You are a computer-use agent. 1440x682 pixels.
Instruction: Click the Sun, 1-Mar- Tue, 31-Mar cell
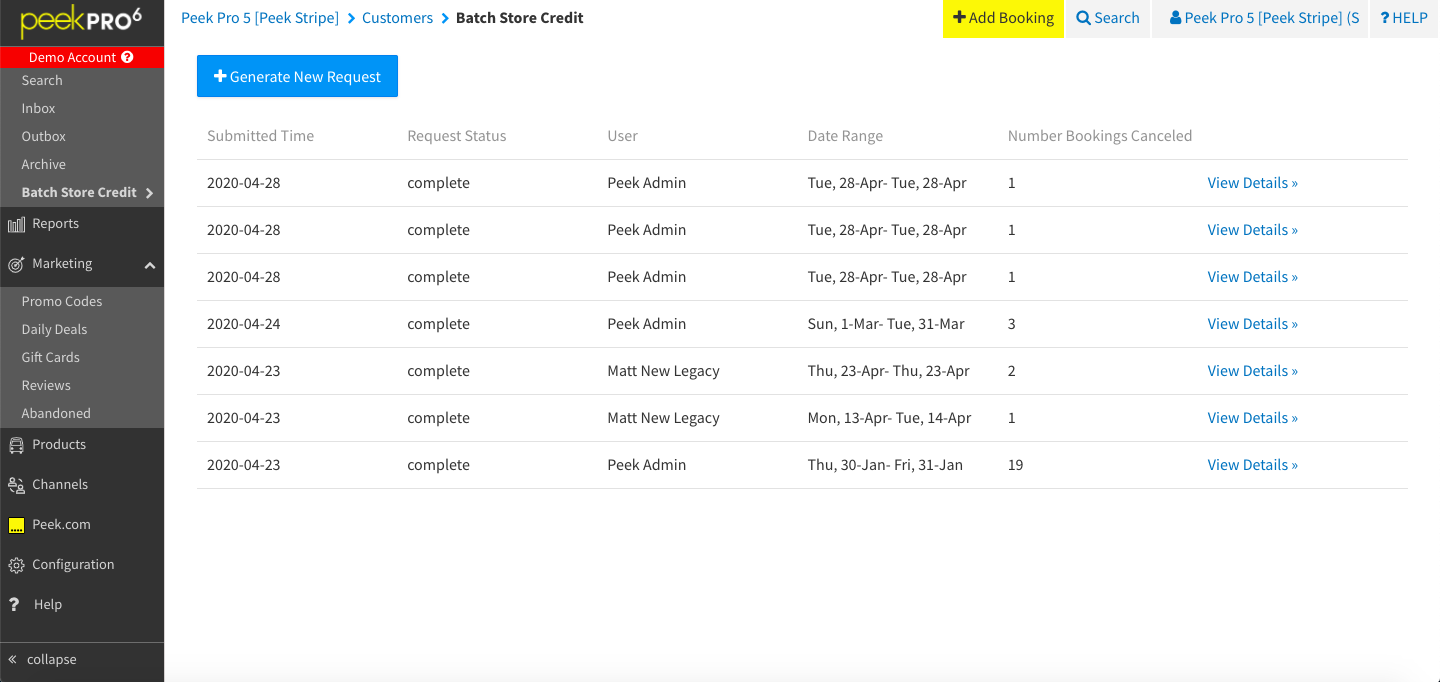point(888,324)
